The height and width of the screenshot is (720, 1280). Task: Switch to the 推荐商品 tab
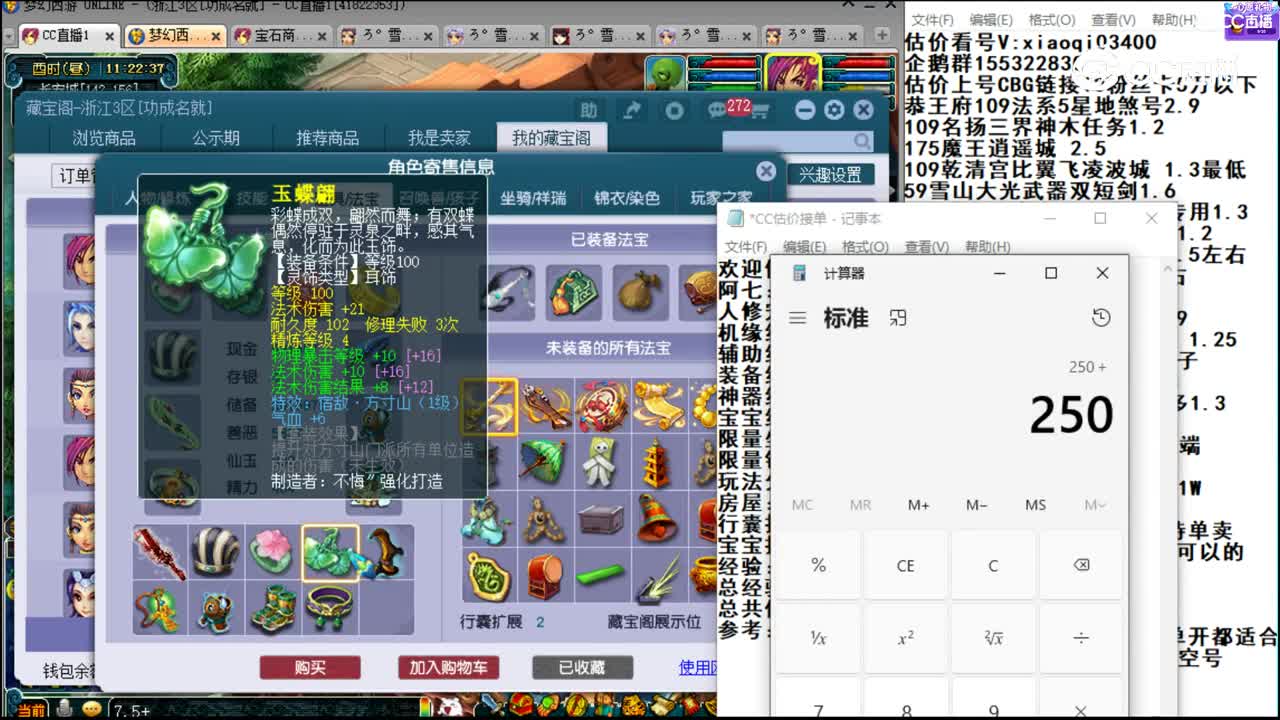[x=327, y=138]
